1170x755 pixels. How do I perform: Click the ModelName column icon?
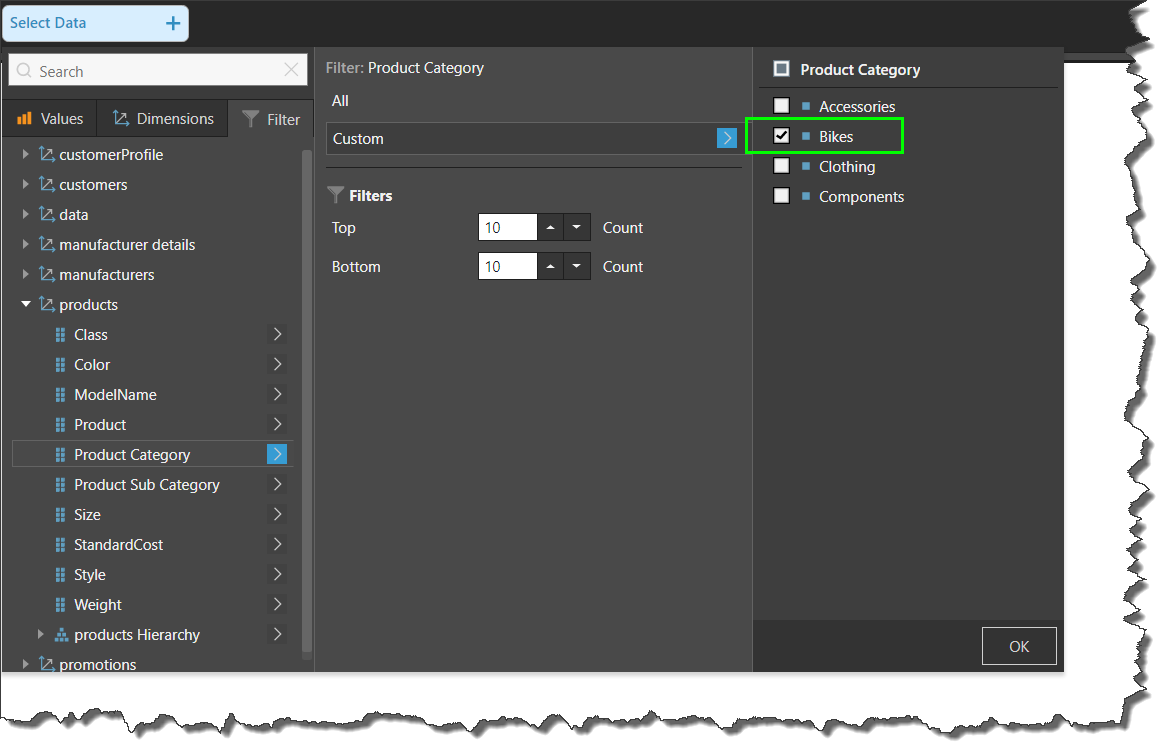click(x=60, y=395)
